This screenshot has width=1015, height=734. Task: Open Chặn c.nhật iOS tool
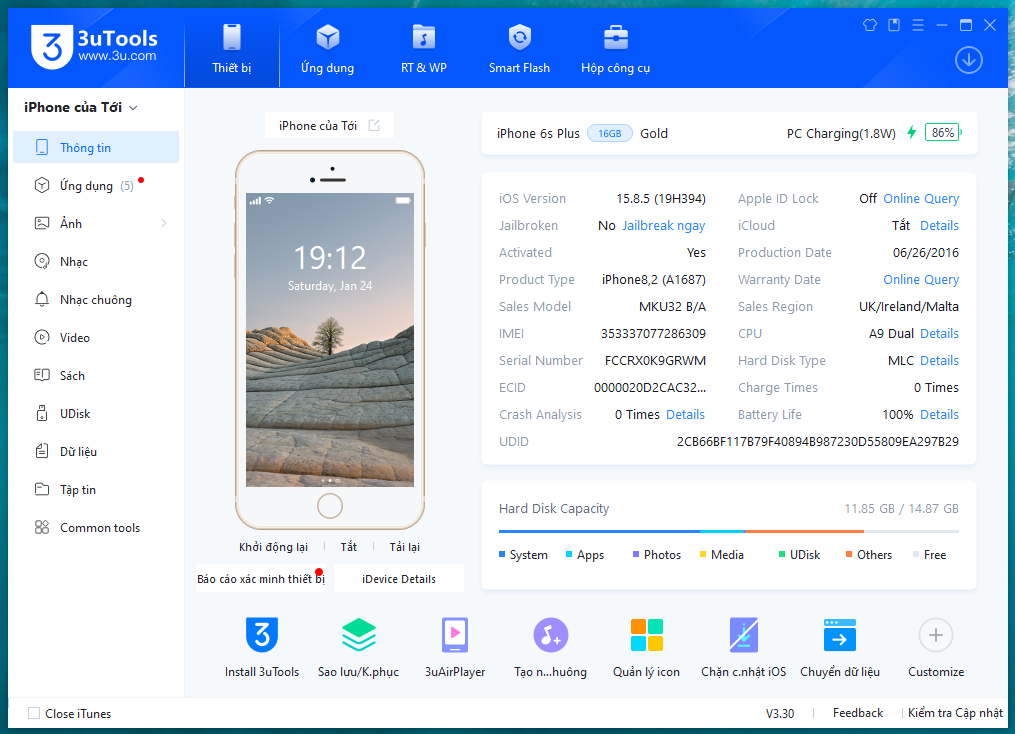[743, 636]
